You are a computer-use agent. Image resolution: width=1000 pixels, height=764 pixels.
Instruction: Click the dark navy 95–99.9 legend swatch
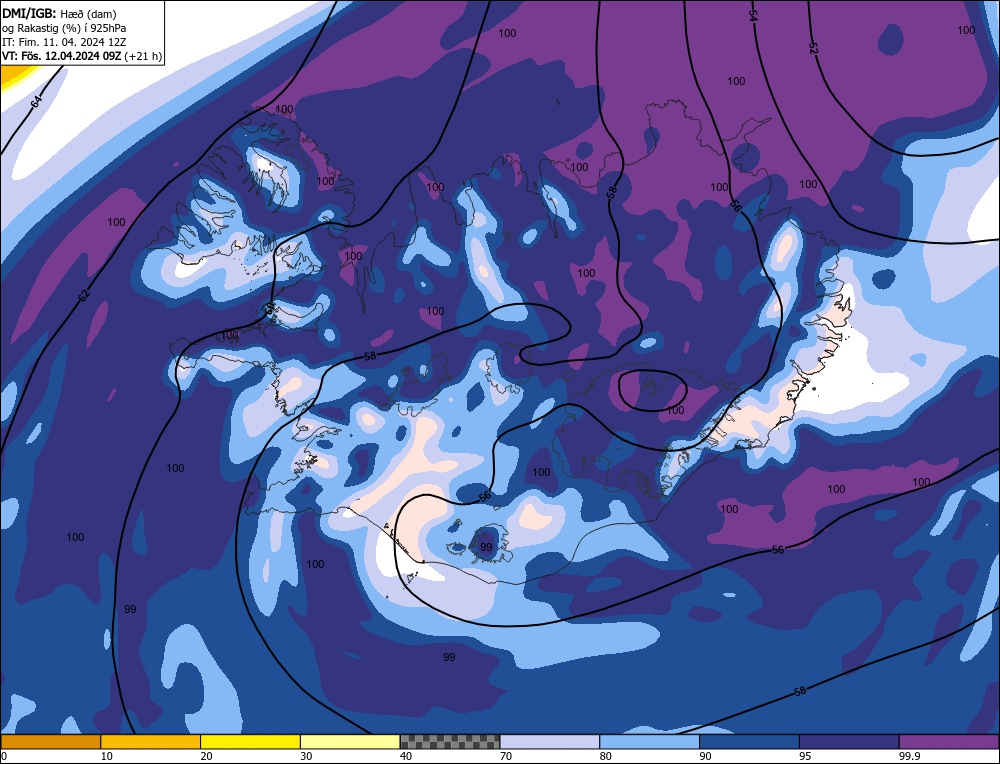point(849,742)
